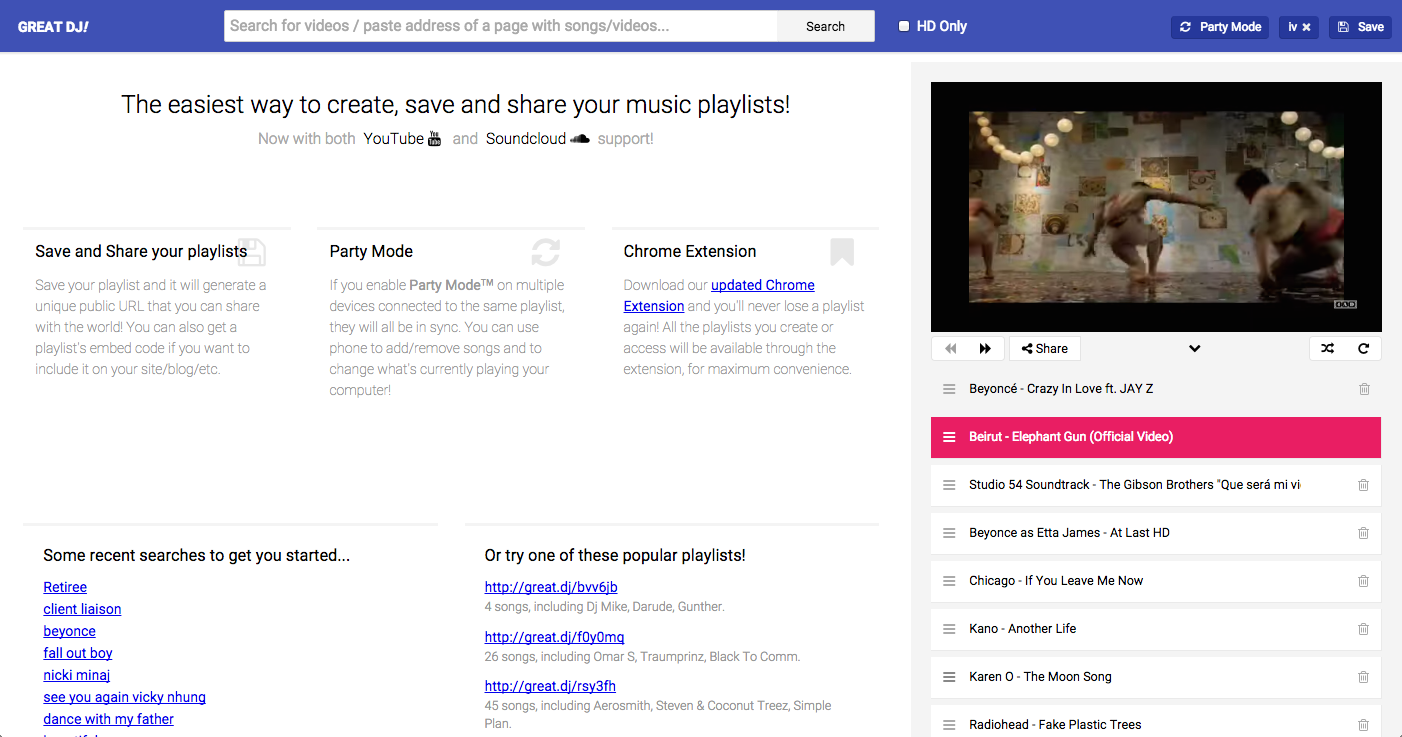Open playlist http://great.dj/rsy3fh

coord(551,686)
